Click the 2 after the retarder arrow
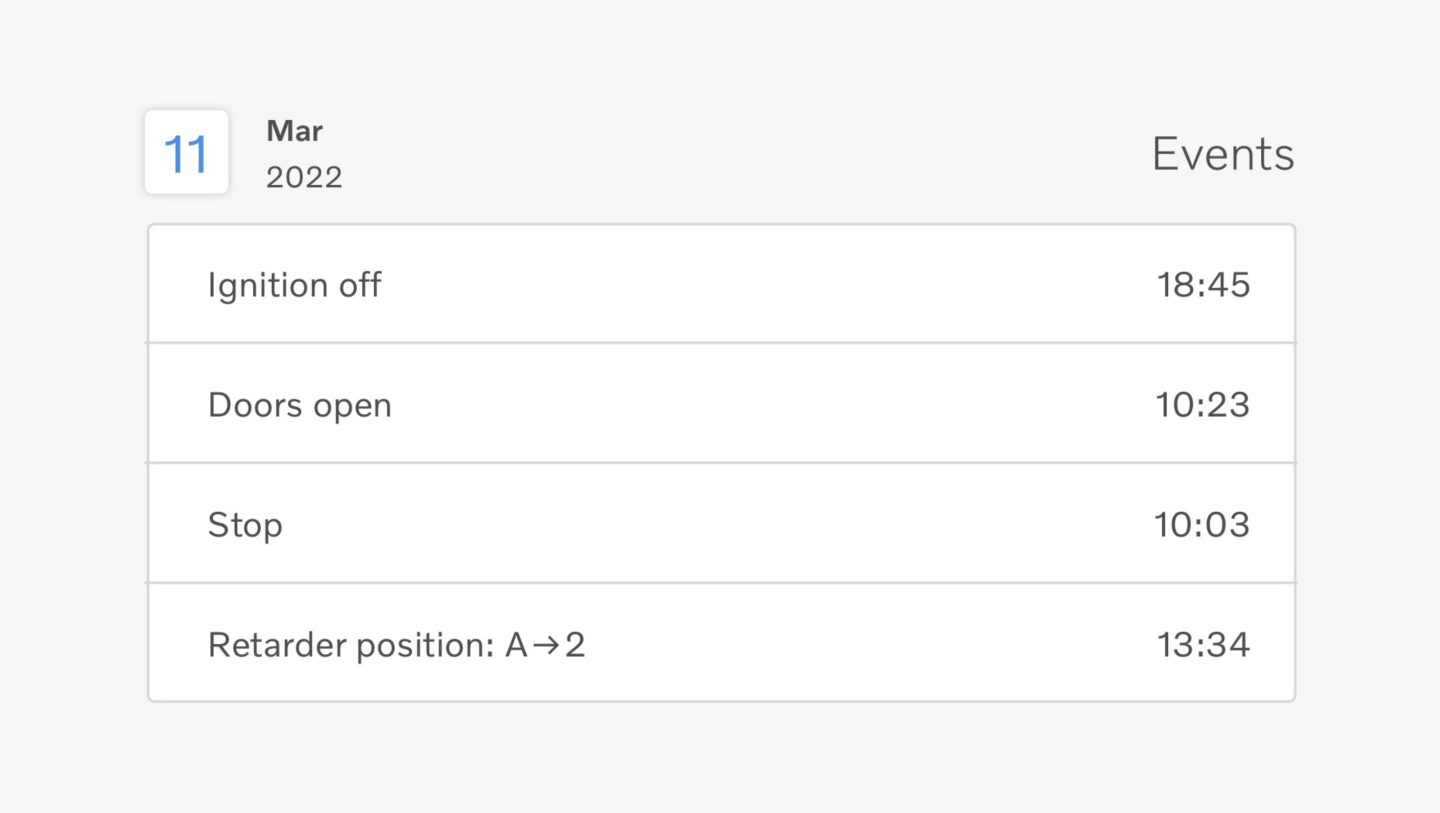The image size is (1440, 813). click(x=574, y=645)
